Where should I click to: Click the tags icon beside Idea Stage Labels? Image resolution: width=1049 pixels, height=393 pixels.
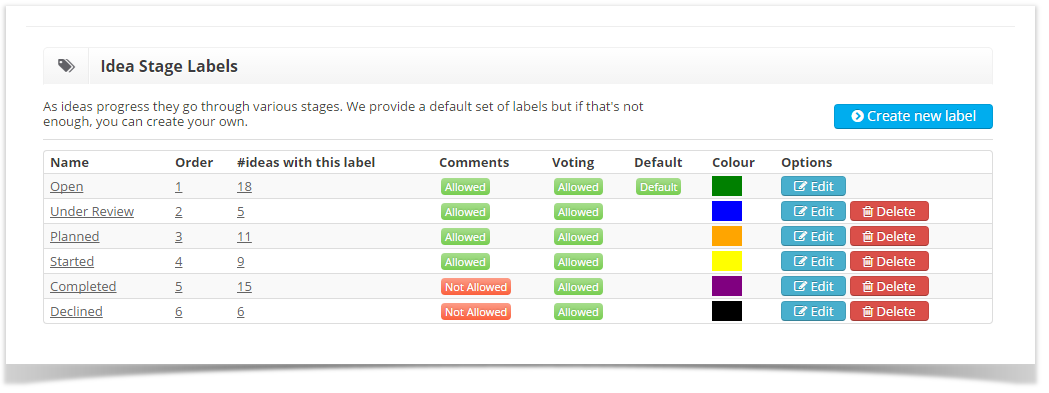pos(66,66)
